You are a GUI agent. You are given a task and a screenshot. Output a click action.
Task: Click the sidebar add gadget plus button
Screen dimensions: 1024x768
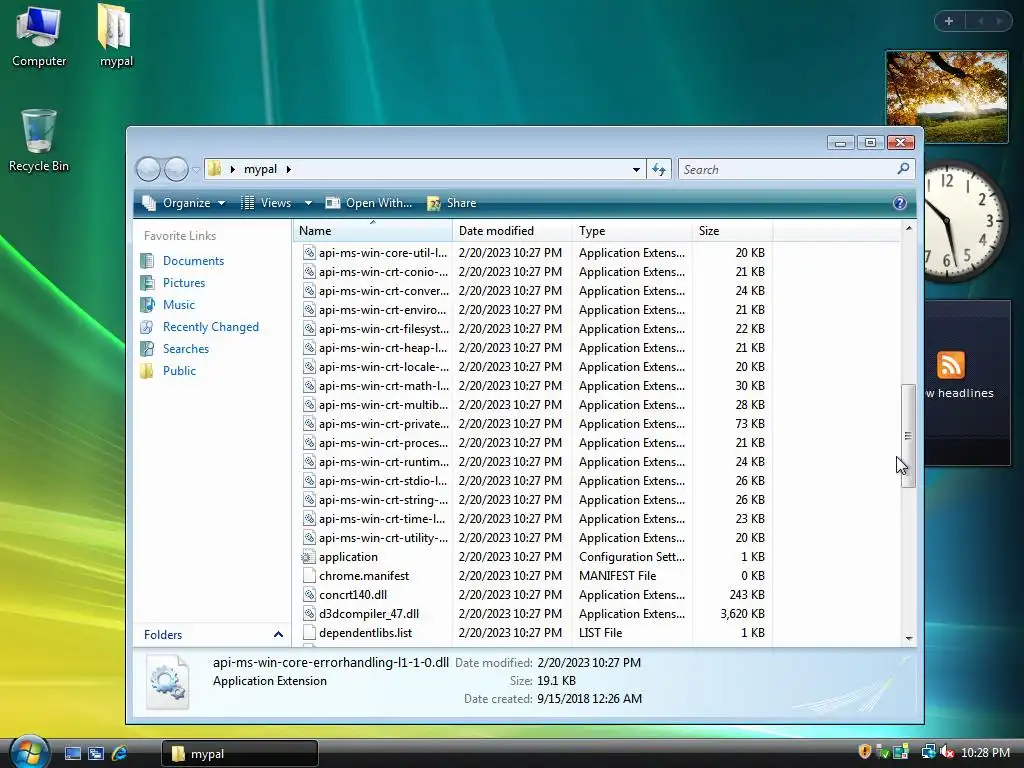[x=949, y=22]
